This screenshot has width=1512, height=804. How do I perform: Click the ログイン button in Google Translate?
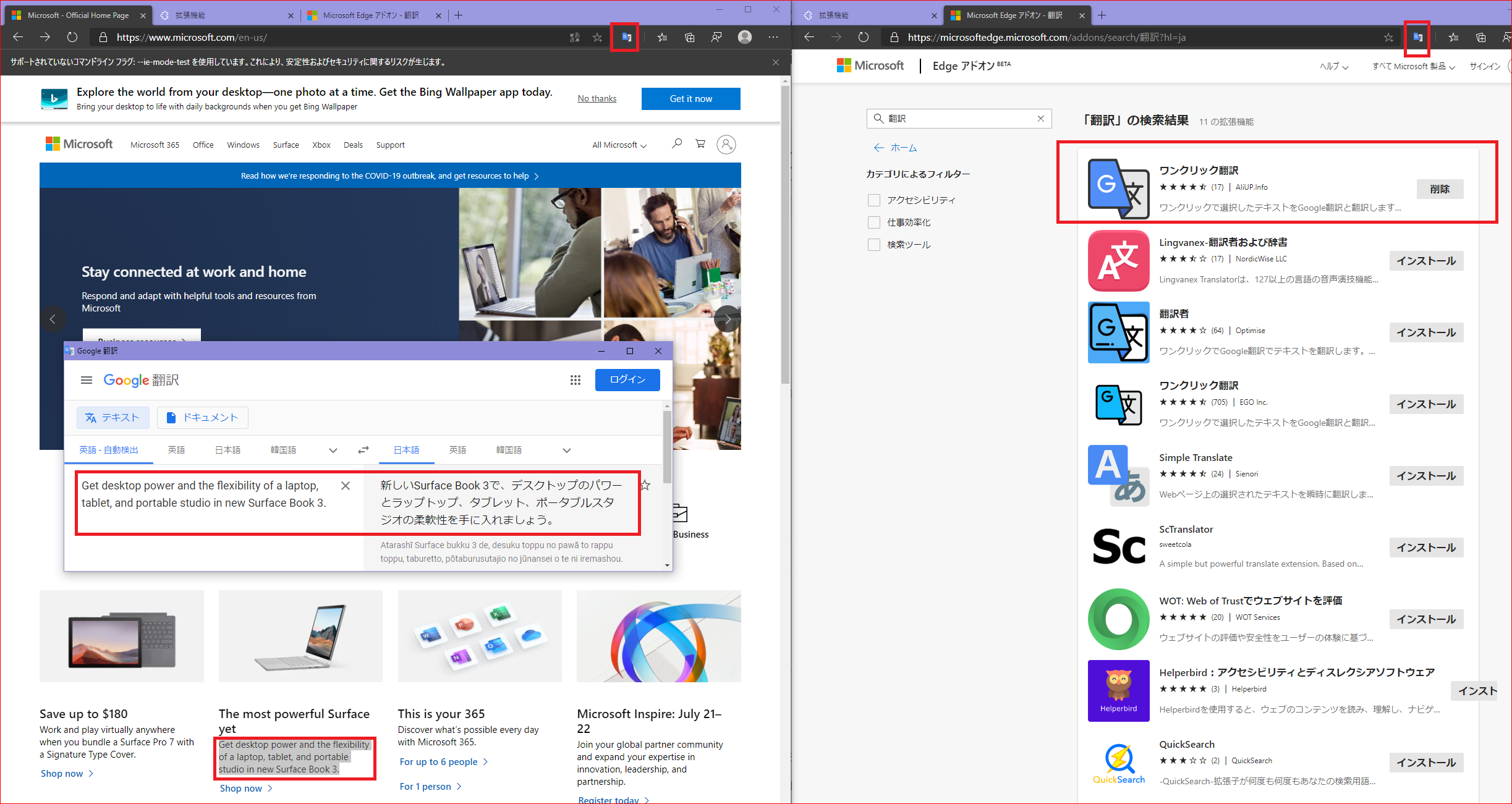627,379
